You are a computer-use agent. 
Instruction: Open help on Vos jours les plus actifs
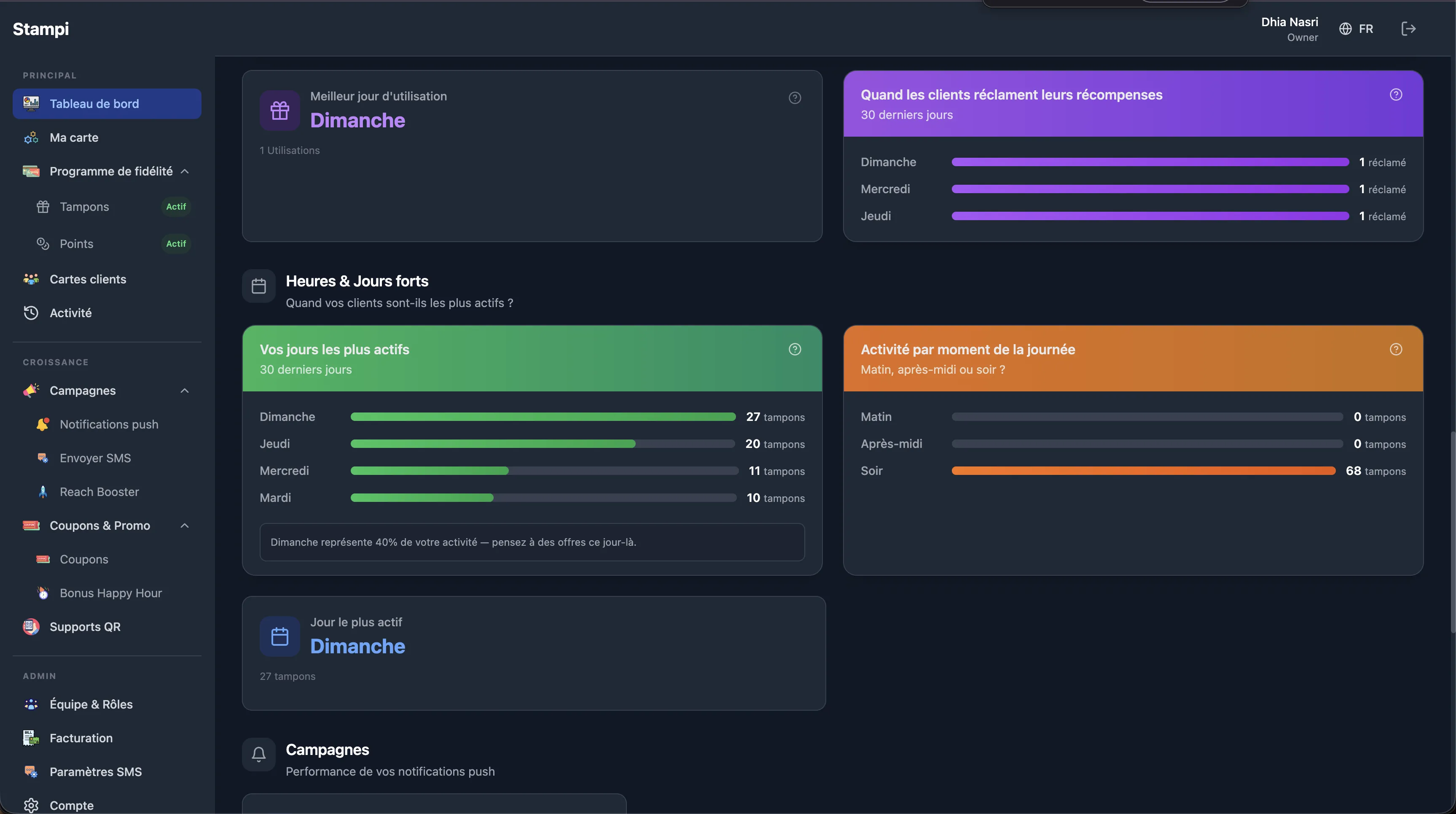pos(795,349)
